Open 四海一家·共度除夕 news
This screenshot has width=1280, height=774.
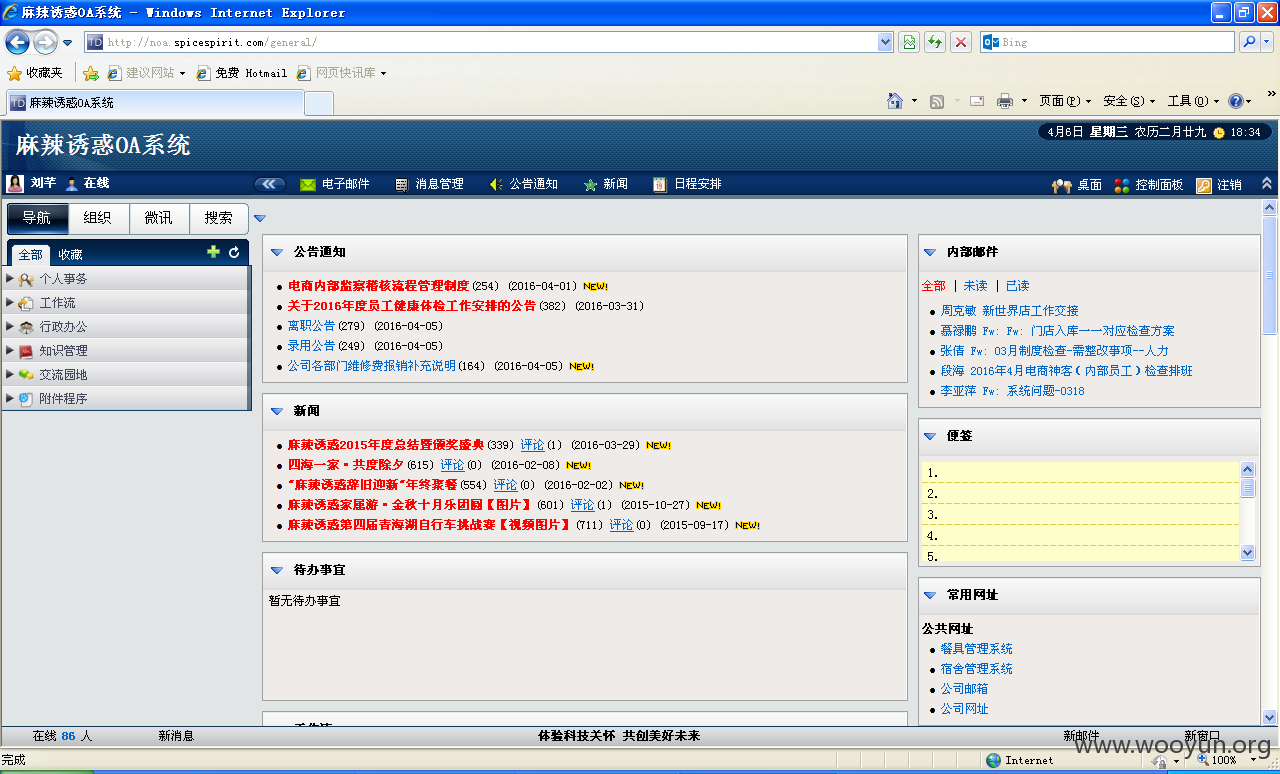pos(346,465)
